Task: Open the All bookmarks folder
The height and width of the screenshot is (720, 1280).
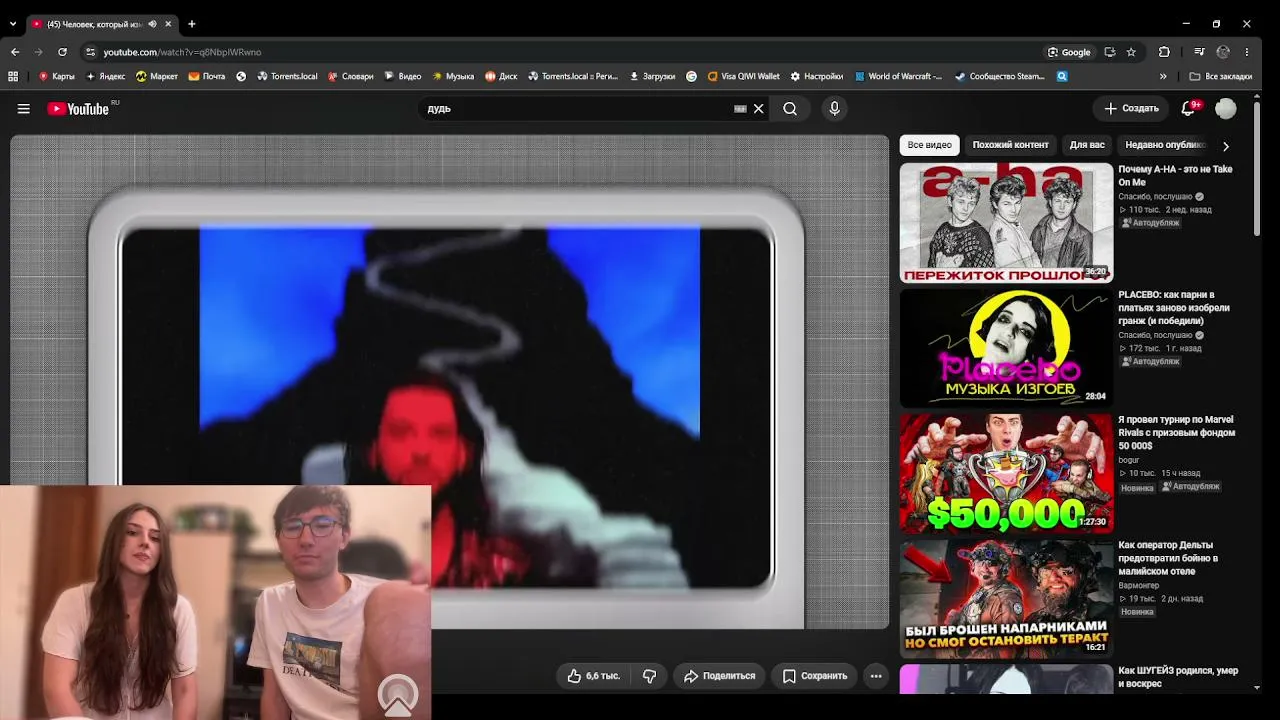Action: tap(1220, 76)
